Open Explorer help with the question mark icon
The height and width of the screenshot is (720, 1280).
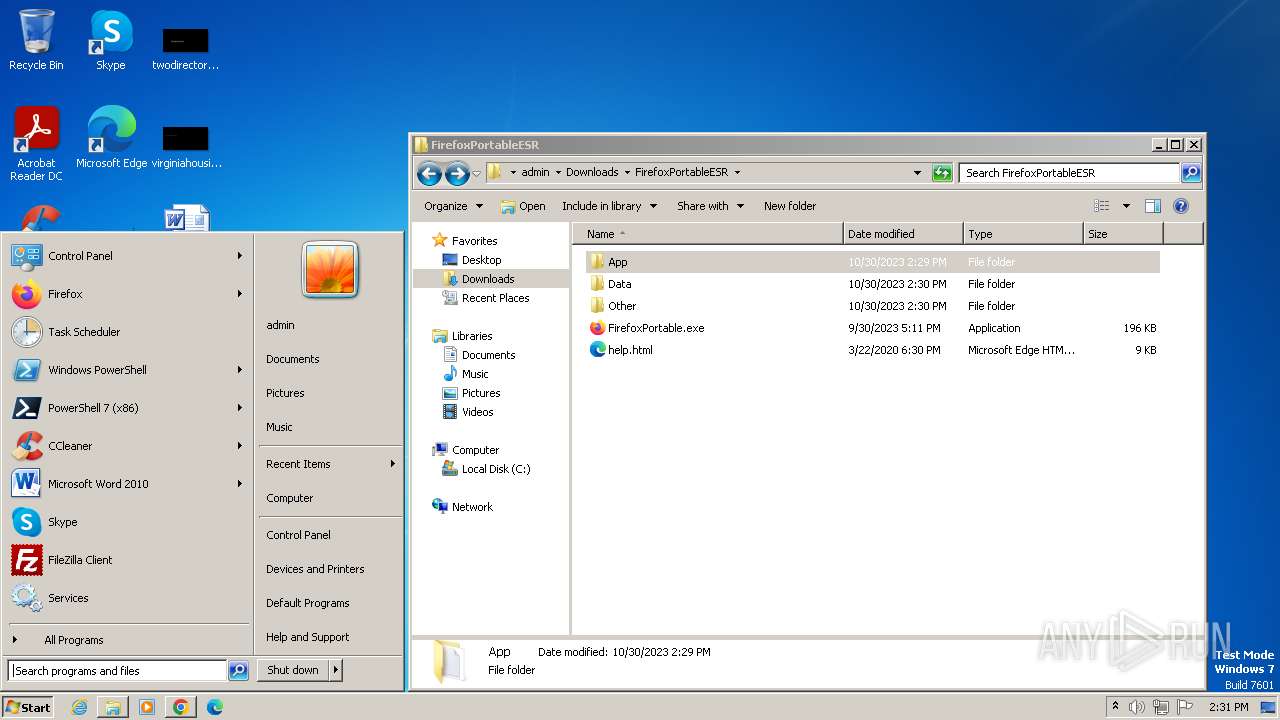coord(1180,206)
